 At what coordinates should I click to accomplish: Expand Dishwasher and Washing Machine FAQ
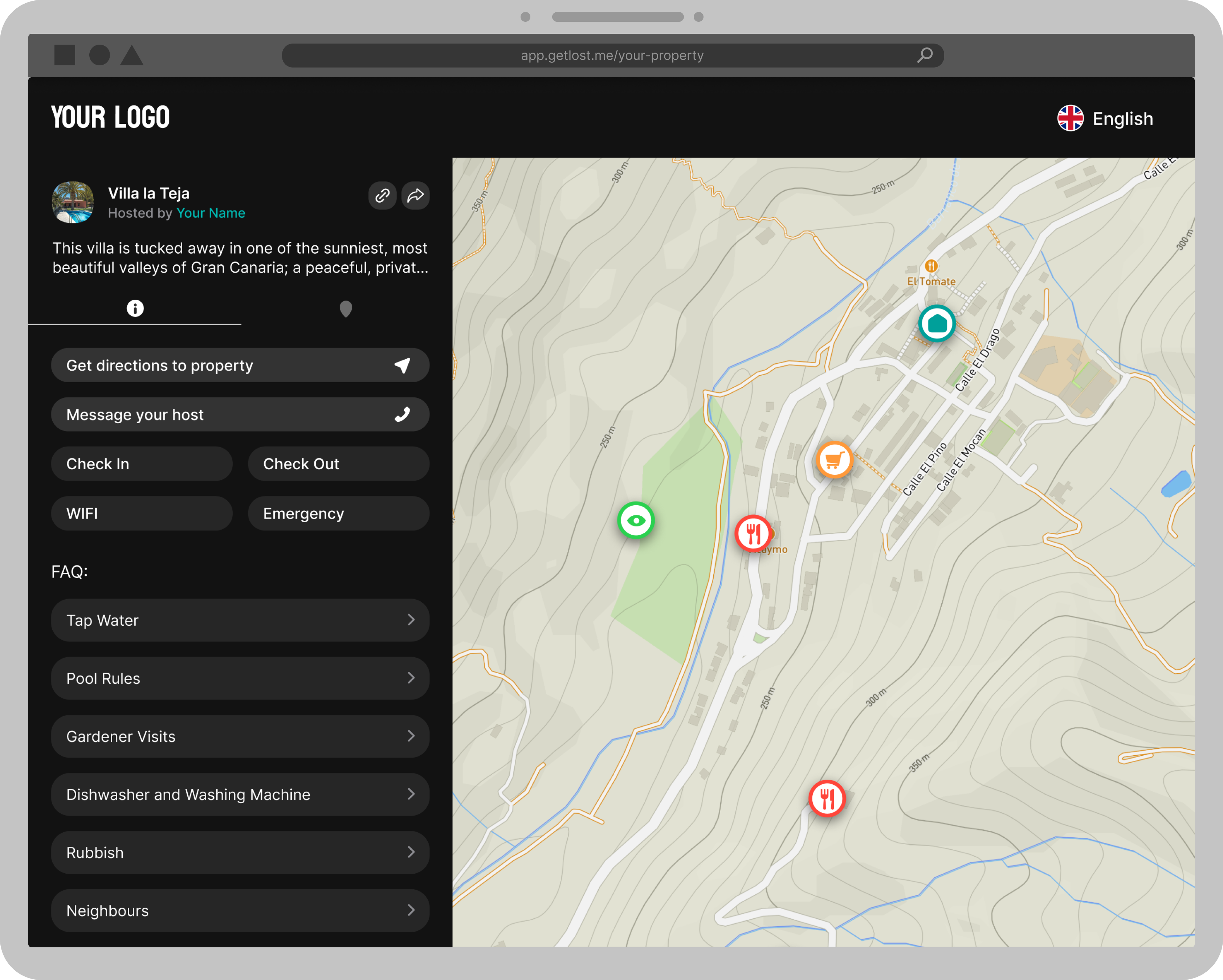pyautogui.click(x=240, y=795)
